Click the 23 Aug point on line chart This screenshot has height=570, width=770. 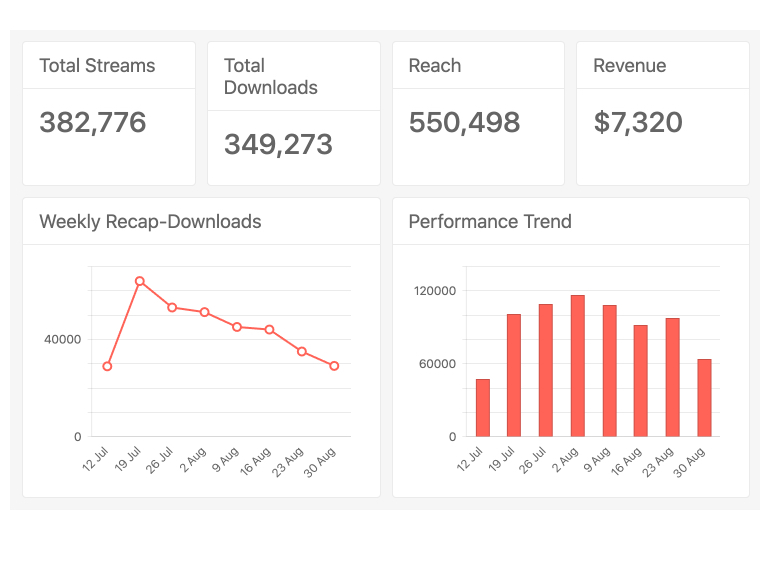pos(302,352)
